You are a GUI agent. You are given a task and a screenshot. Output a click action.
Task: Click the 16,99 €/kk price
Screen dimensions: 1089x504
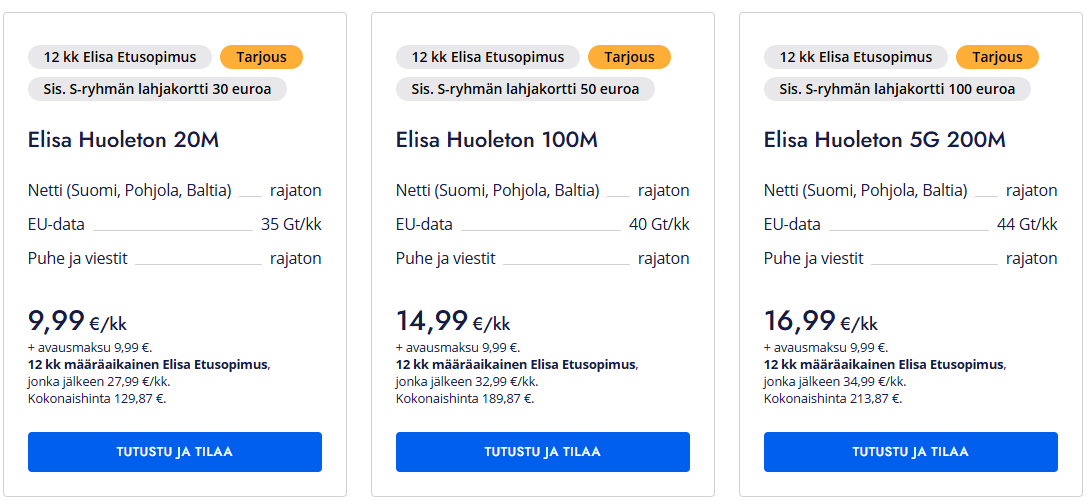coord(821,321)
